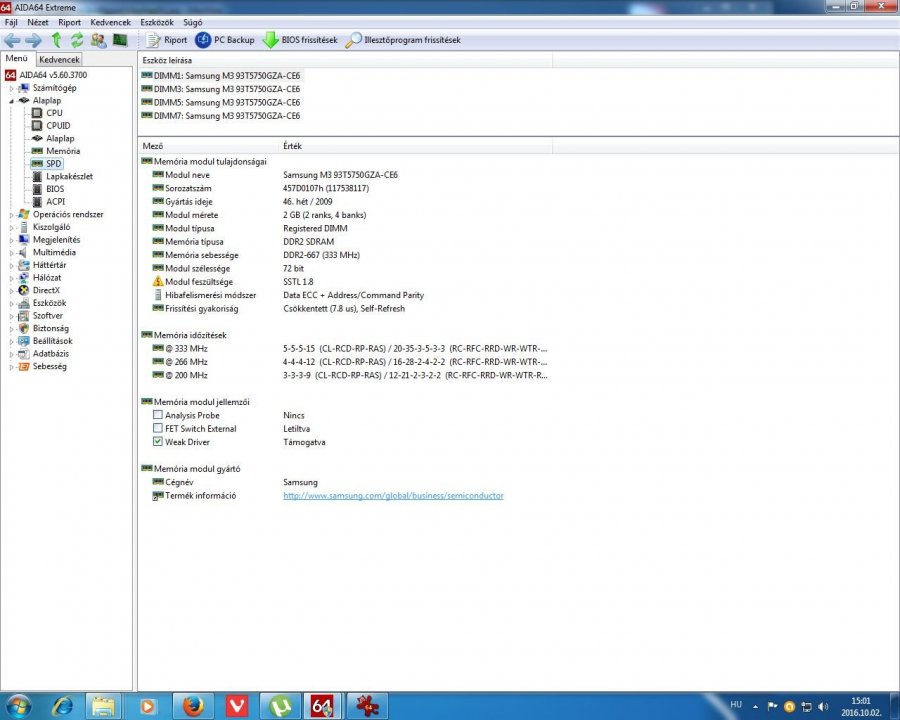Click the Szoftver tree icon
Screen dimensions: 900x720
(x=24, y=316)
